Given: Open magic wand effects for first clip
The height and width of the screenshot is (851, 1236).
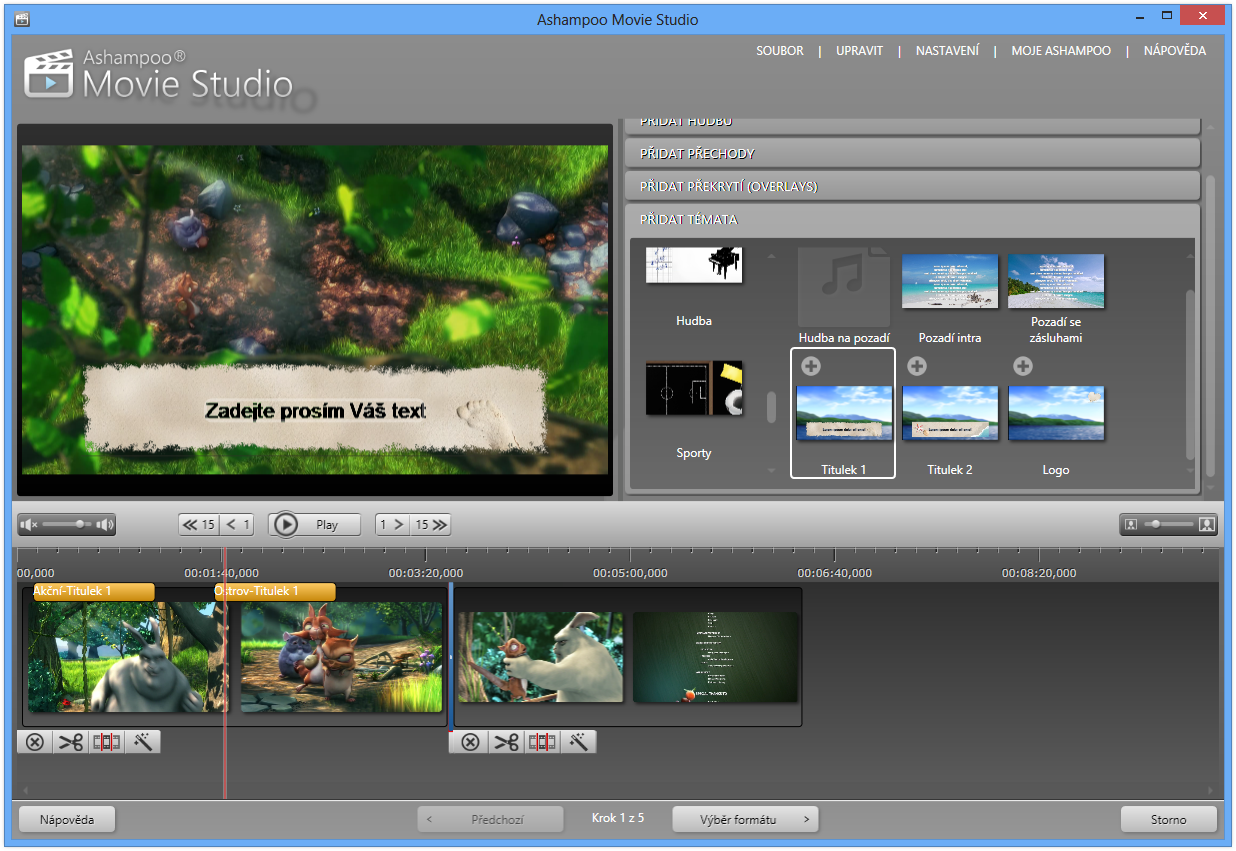Looking at the screenshot, I should tap(143, 742).
